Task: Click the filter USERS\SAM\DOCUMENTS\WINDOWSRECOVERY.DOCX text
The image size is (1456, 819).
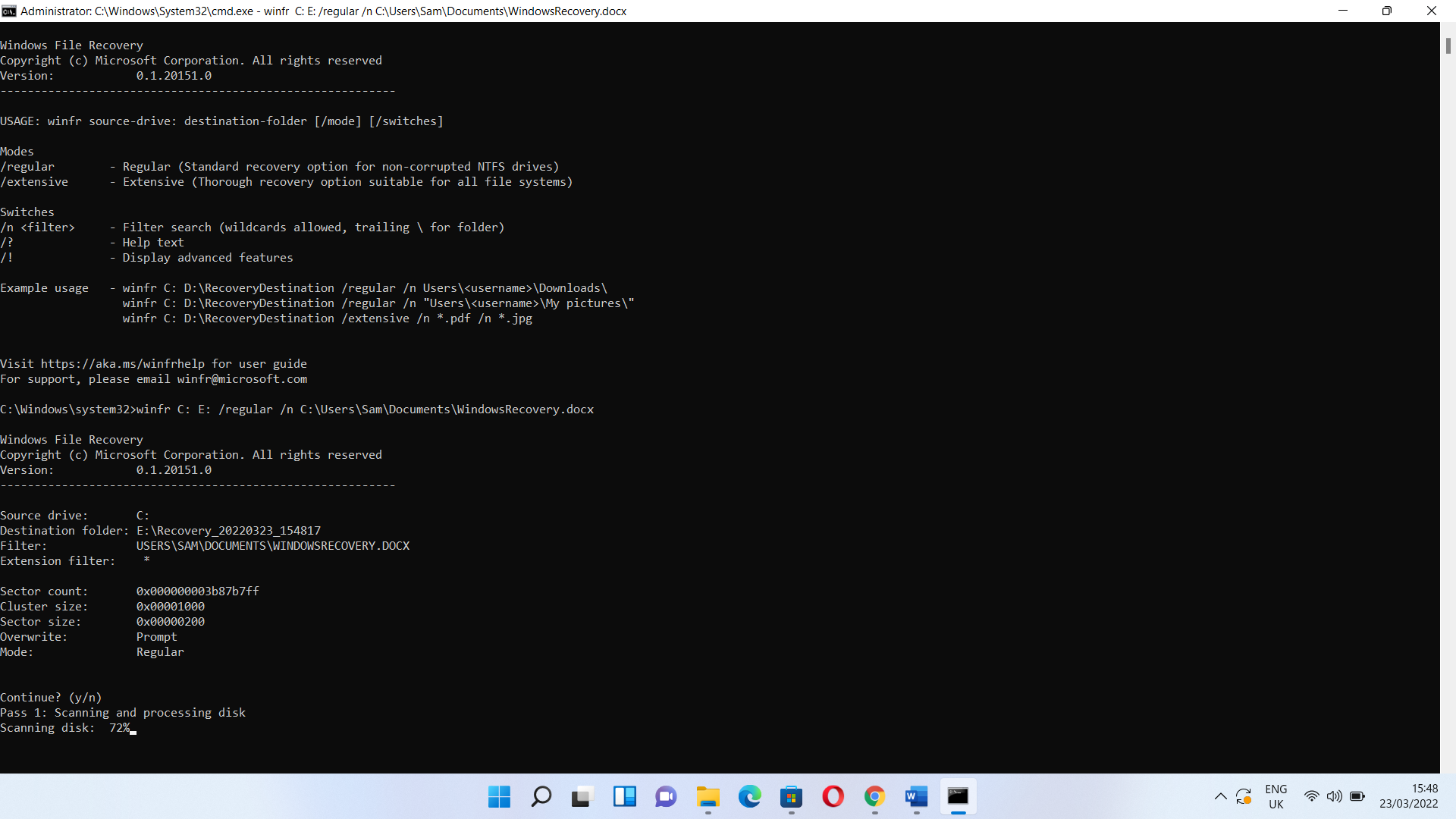Action: coord(273,546)
